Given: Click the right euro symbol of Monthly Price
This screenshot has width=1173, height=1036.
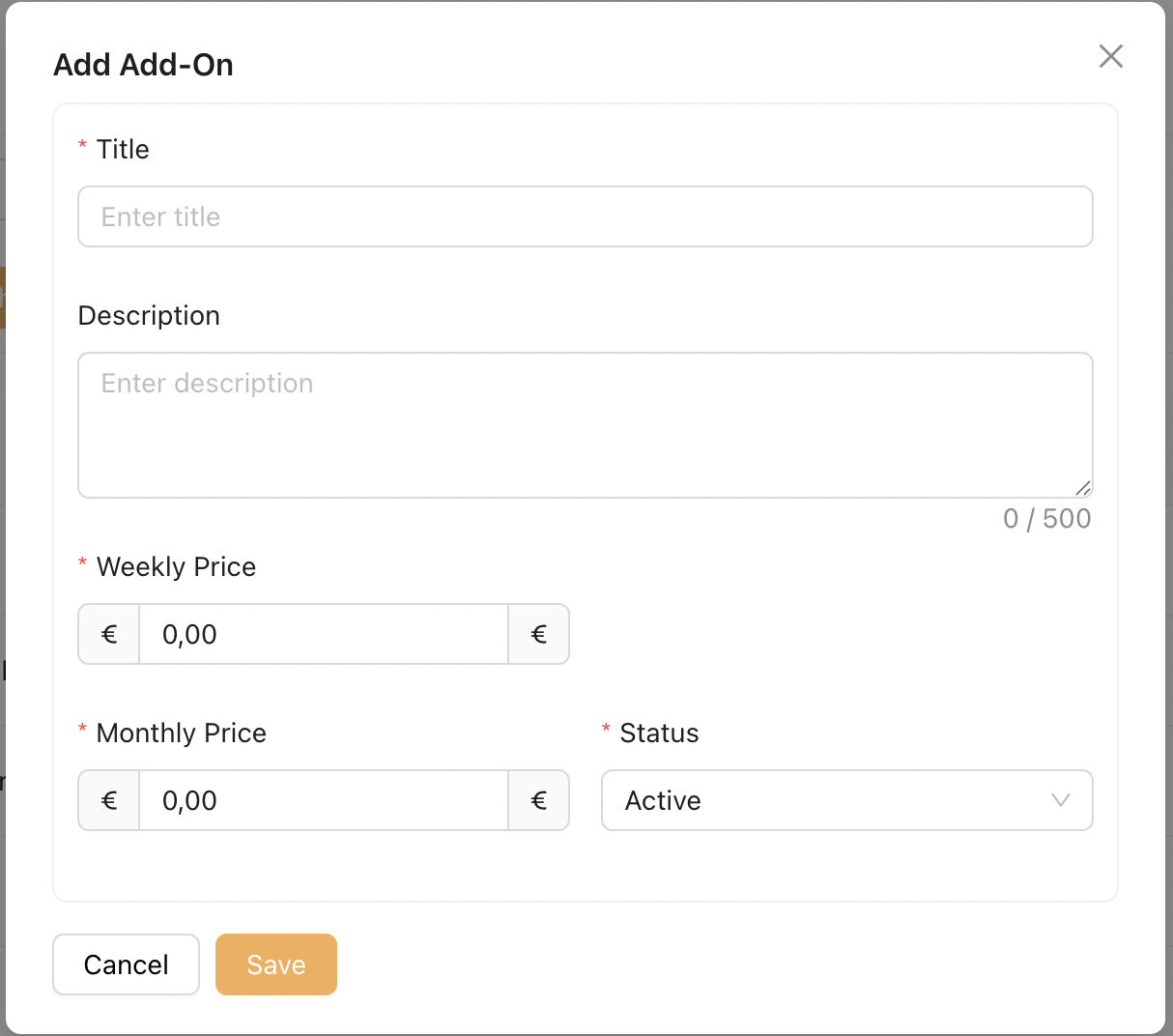Looking at the screenshot, I should 539,800.
